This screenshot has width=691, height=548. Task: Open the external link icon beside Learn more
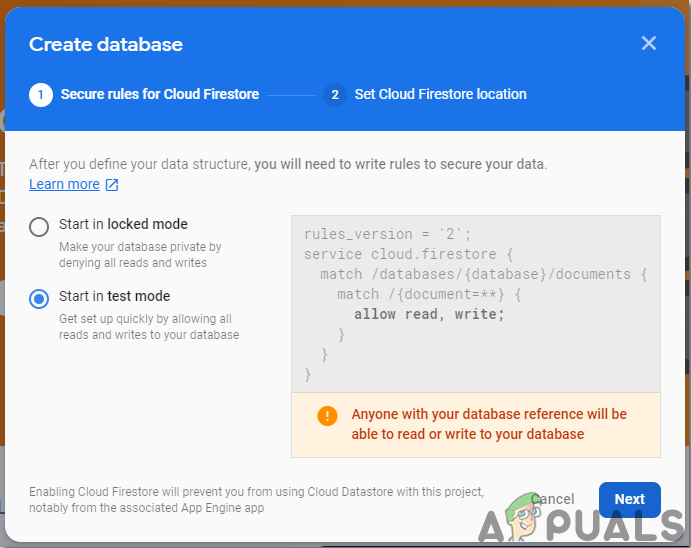click(x=112, y=185)
